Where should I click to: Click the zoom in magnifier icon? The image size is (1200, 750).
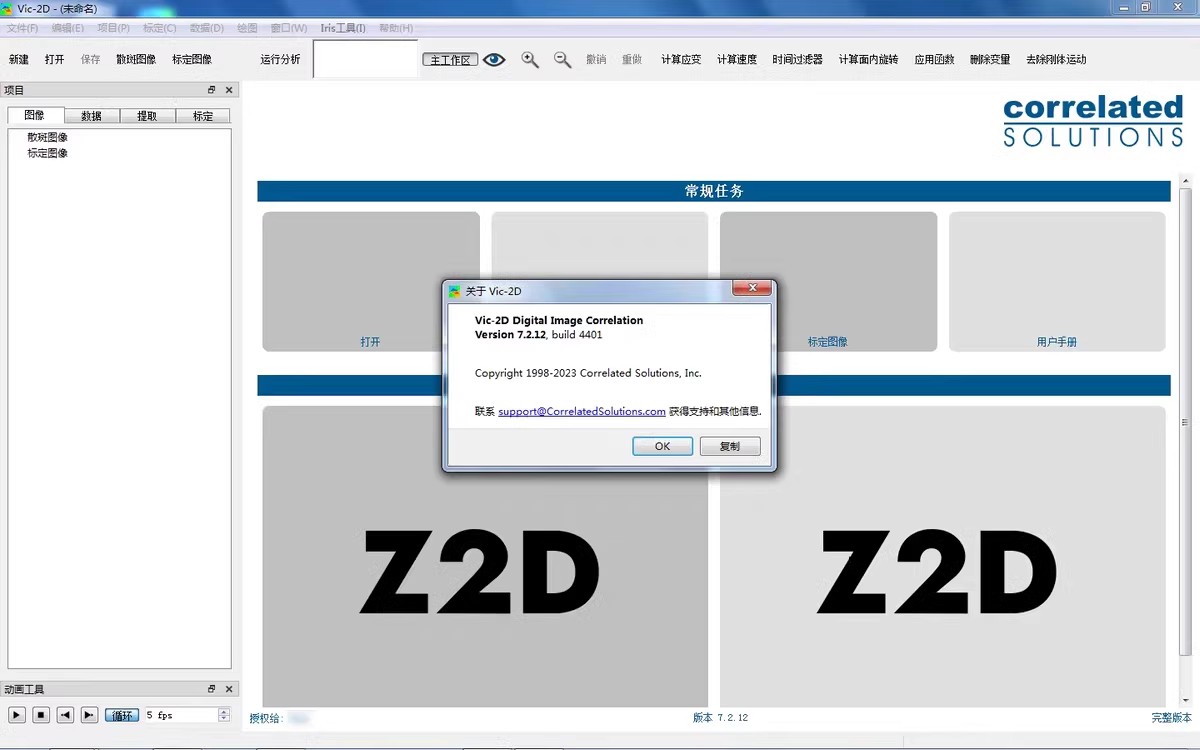point(530,60)
